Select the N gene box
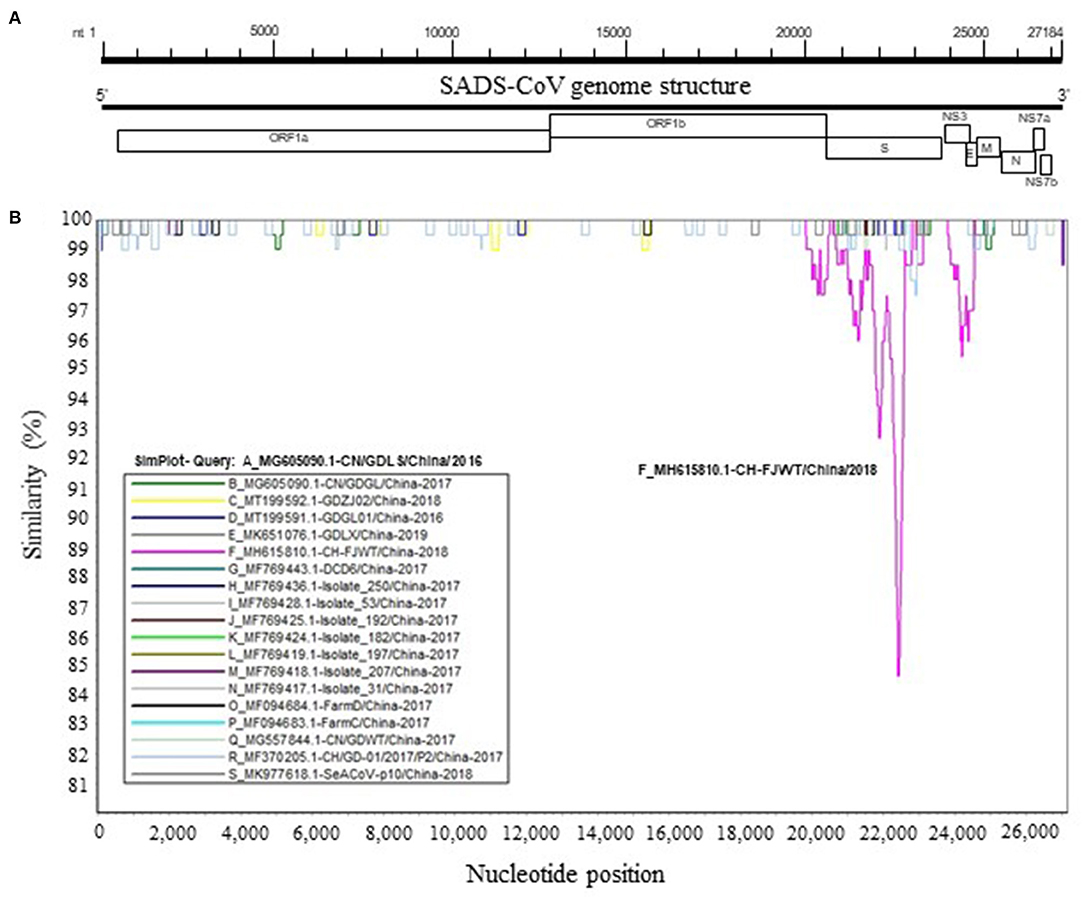The width and height of the screenshot is (1084, 900). pos(1017,161)
